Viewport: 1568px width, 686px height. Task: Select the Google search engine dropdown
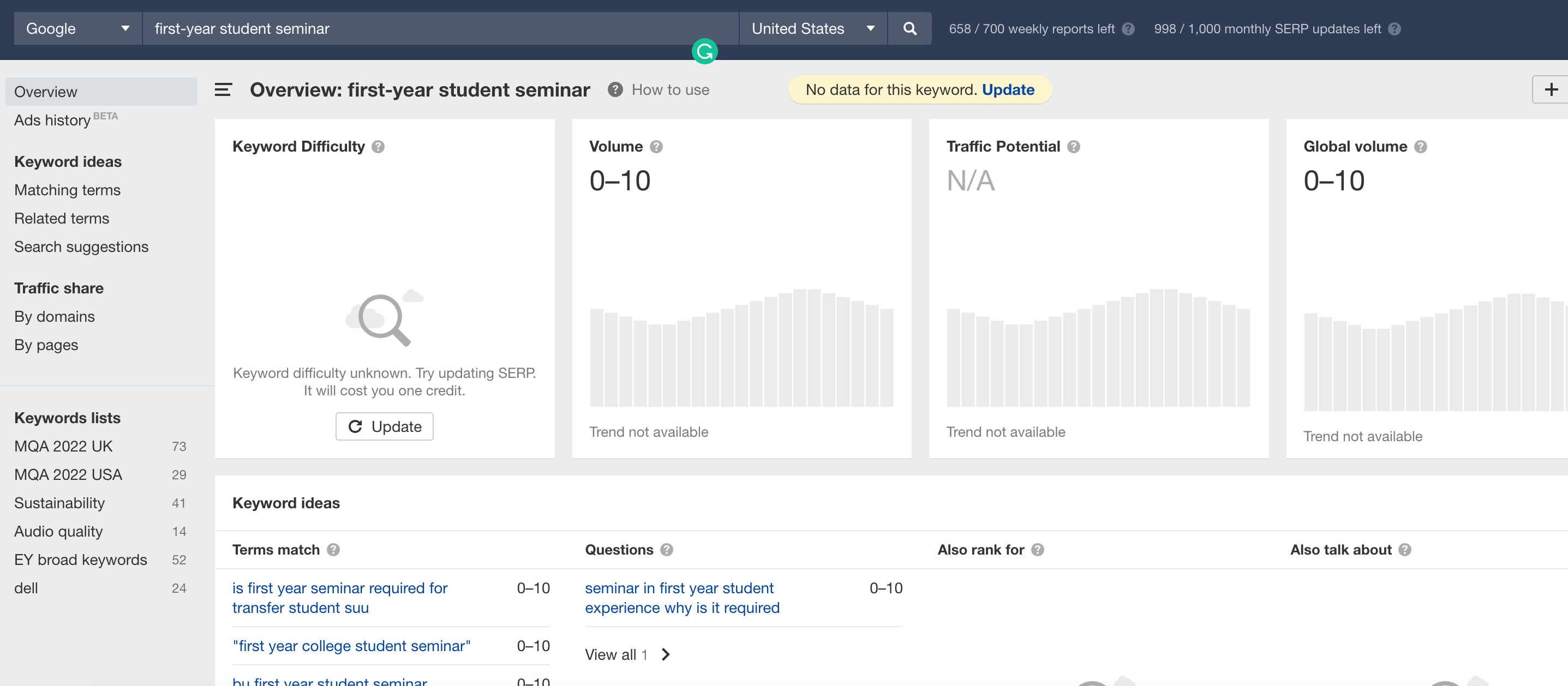pos(75,28)
